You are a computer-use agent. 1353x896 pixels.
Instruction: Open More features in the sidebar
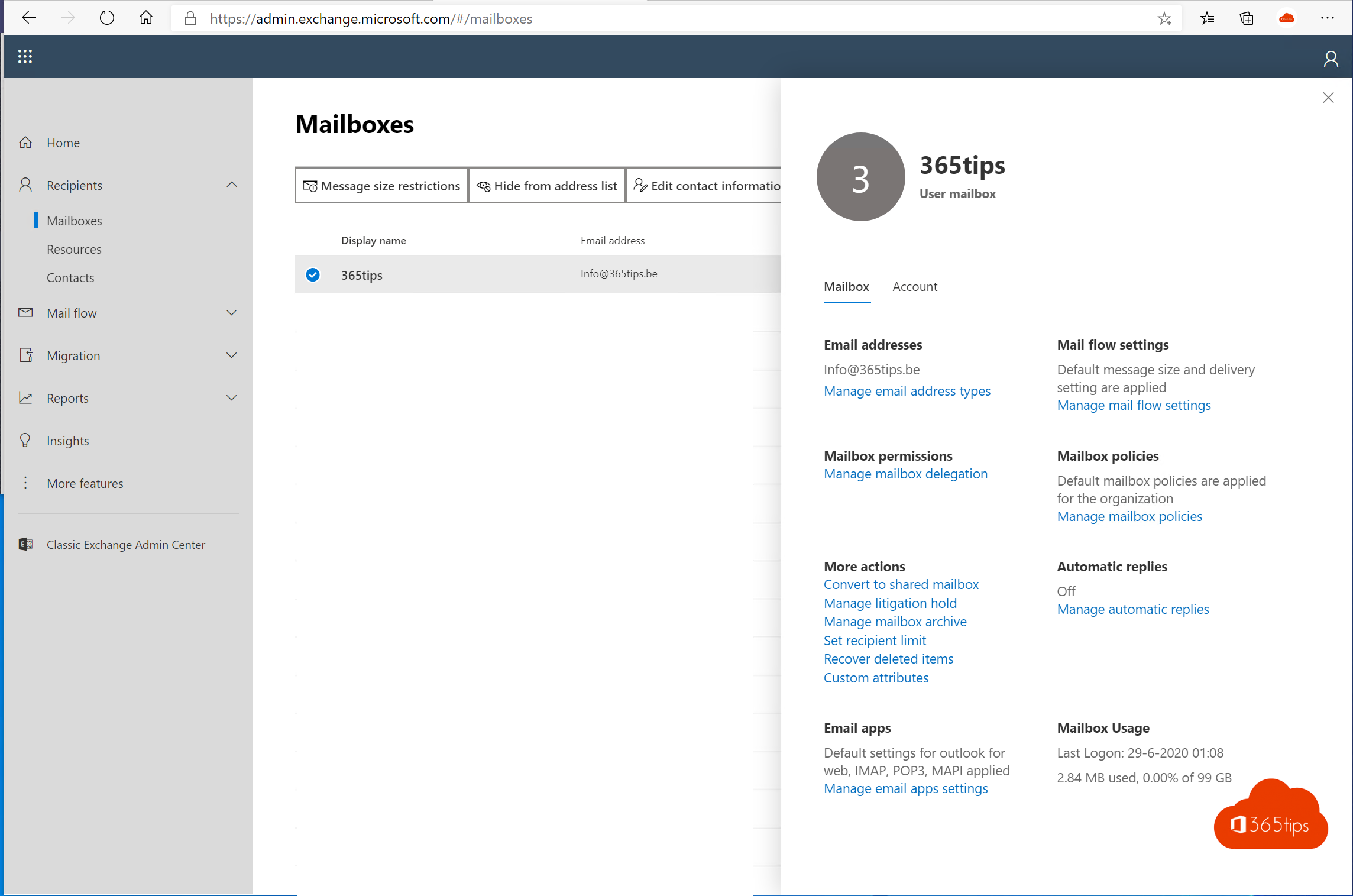point(85,483)
